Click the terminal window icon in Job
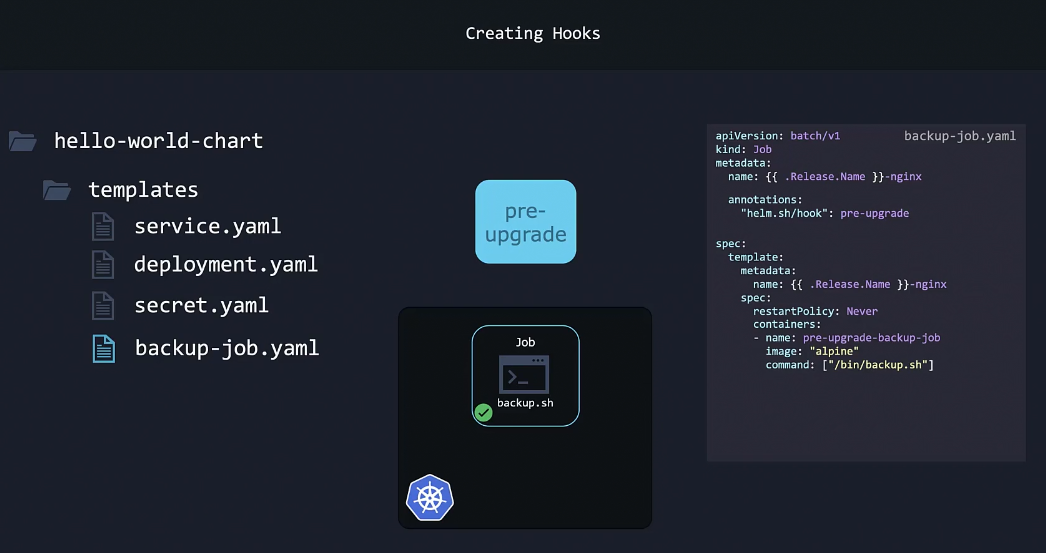1046x553 pixels. [x=524, y=375]
